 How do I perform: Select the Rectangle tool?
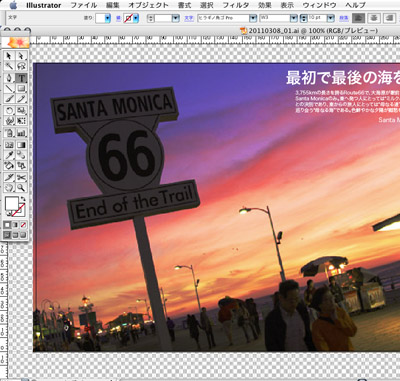[x=21, y=89]
